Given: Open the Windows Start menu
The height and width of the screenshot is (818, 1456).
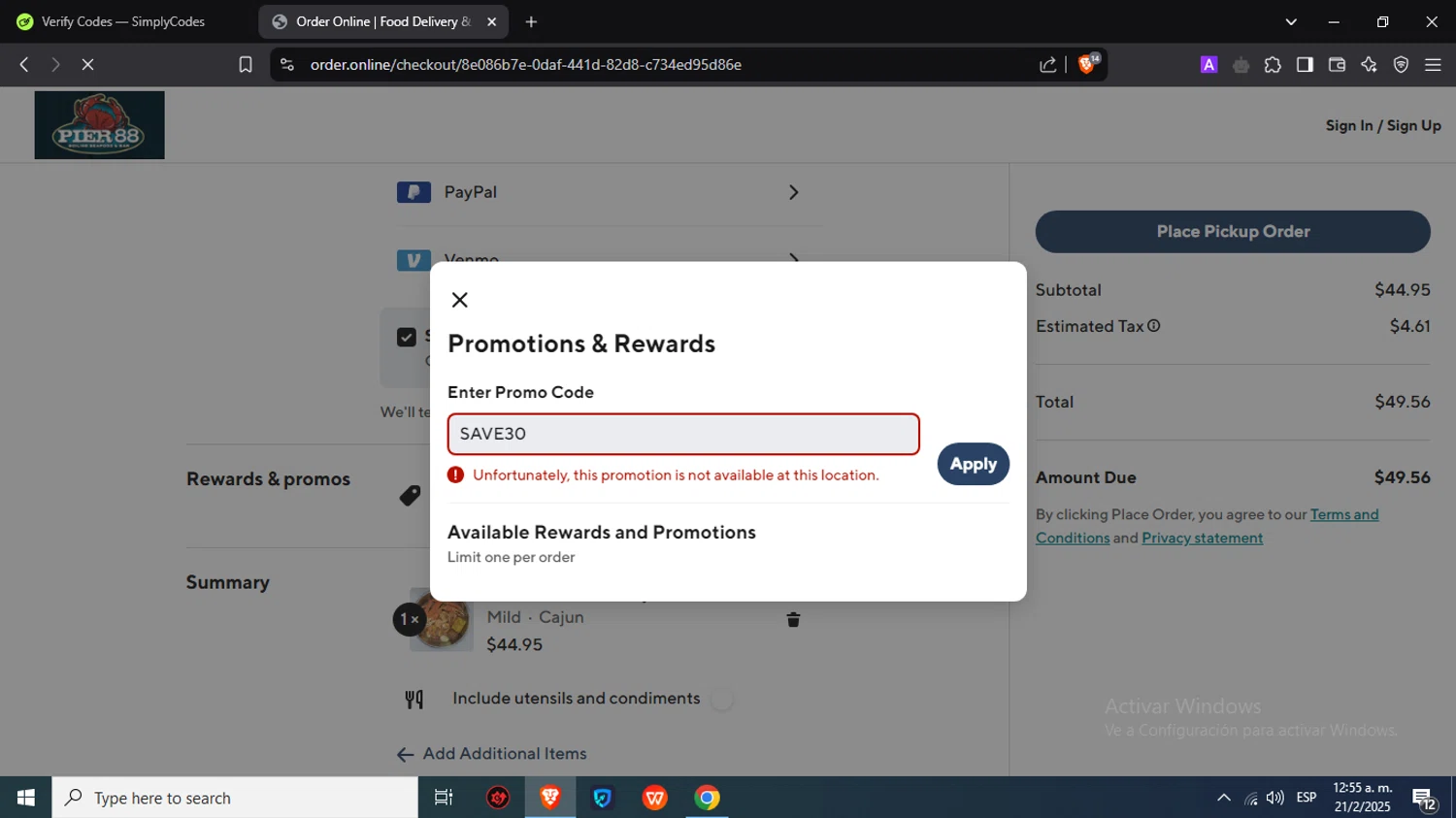Looking at the screenshot, I should [26, 798].
